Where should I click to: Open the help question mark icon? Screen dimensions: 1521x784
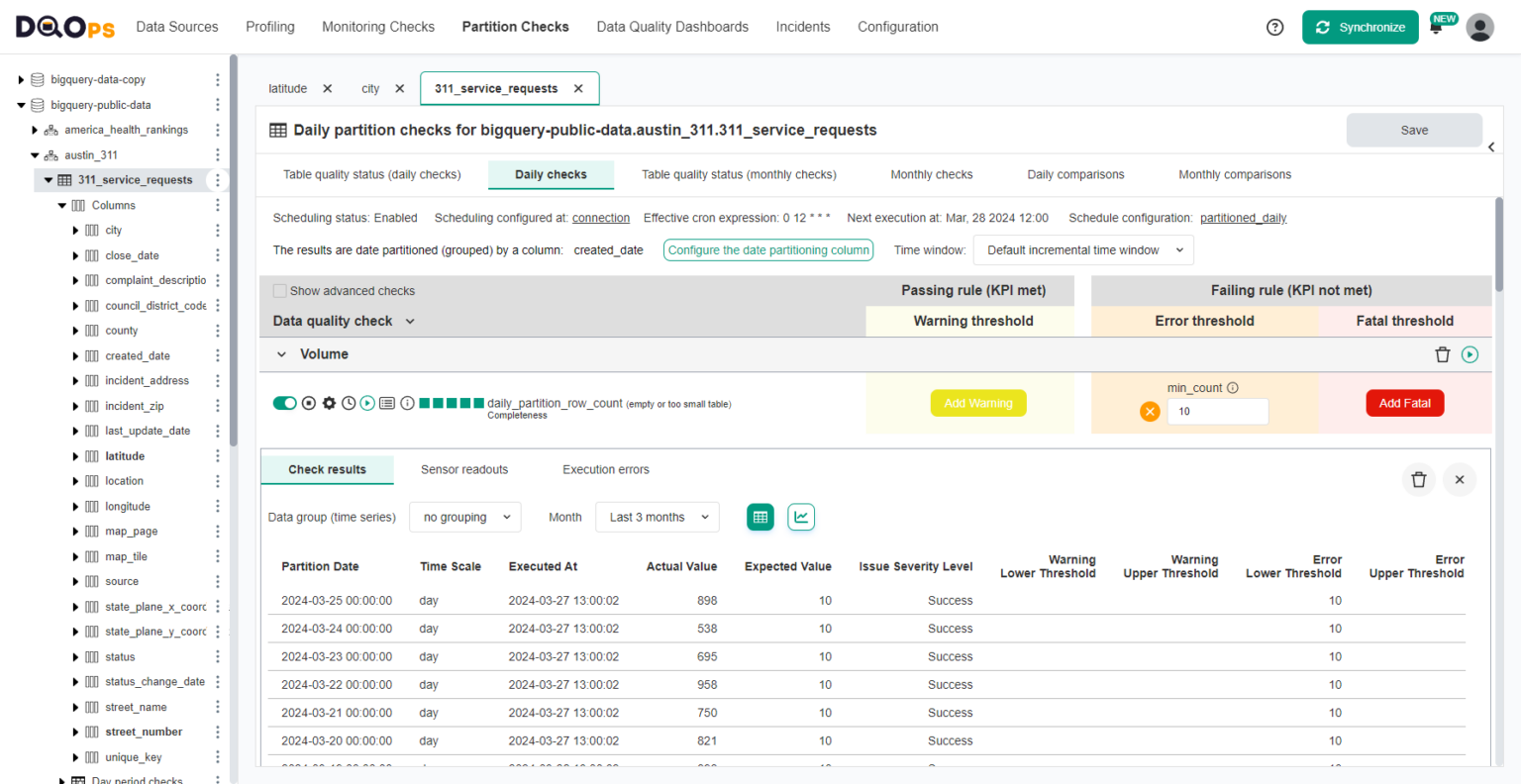1274,27
